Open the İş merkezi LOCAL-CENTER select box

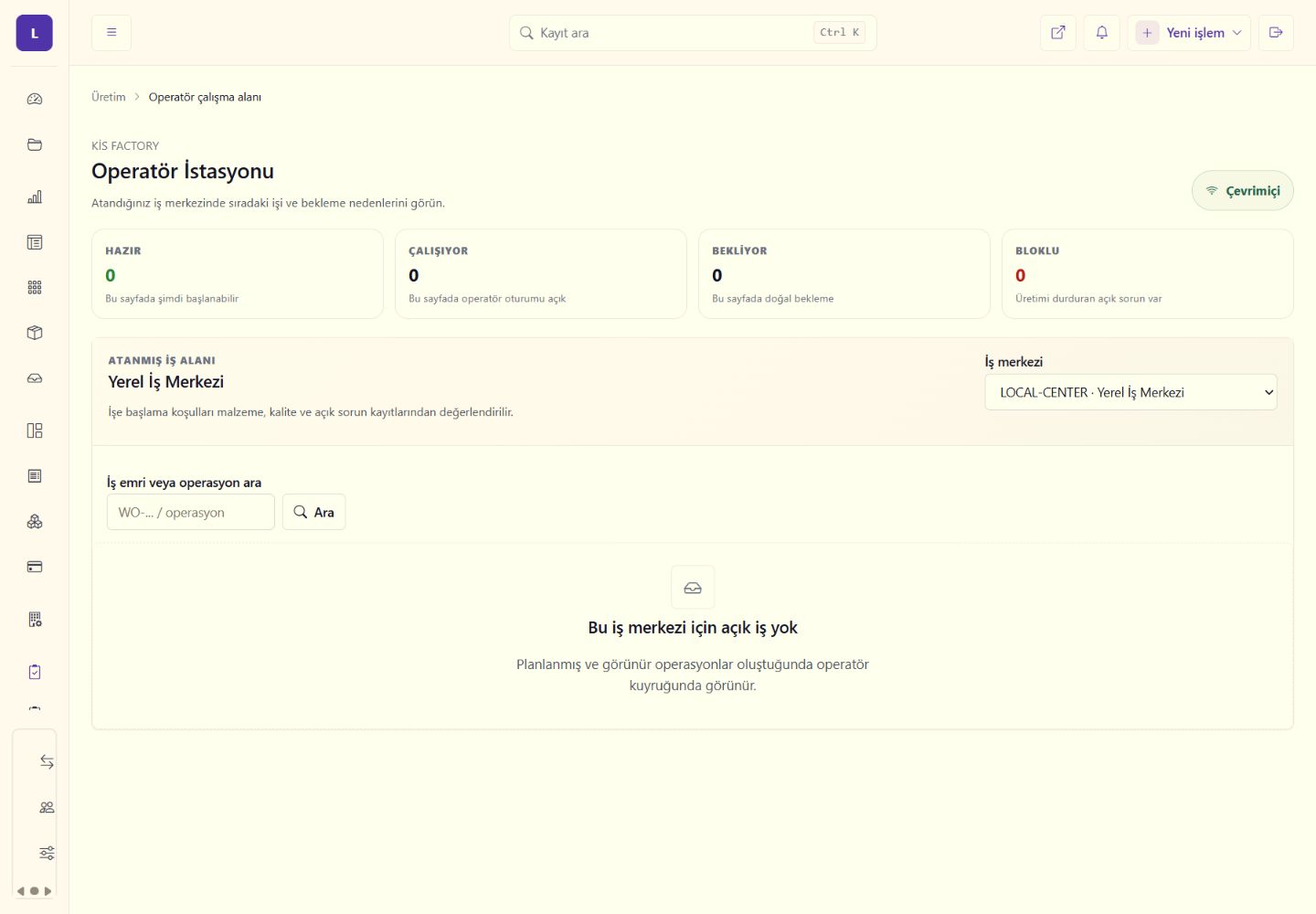coord(1130,392)
